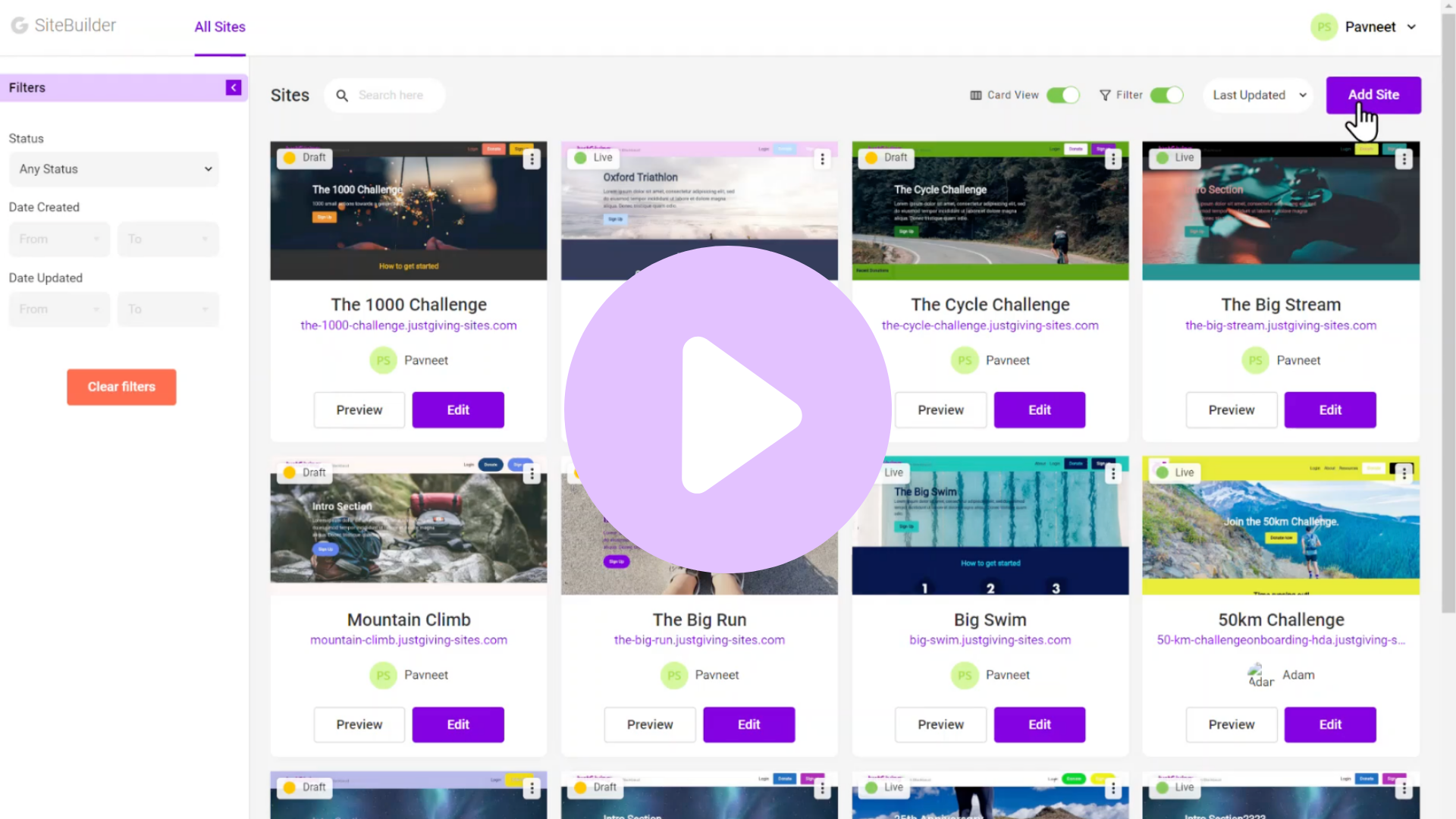Preview the 50km Challenge site
The width and height of the screenshot is (1456, 819).
(1232, 725)
